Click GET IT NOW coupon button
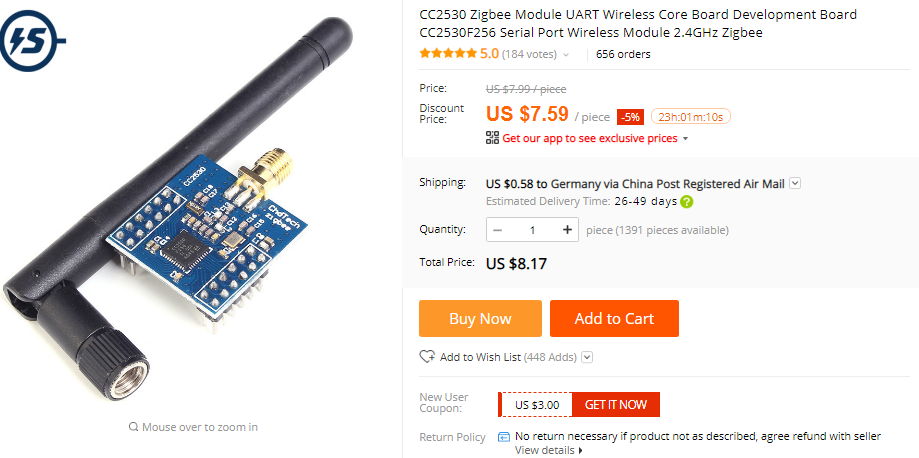The width and height of the screenshot is (919, 458). 615,405
